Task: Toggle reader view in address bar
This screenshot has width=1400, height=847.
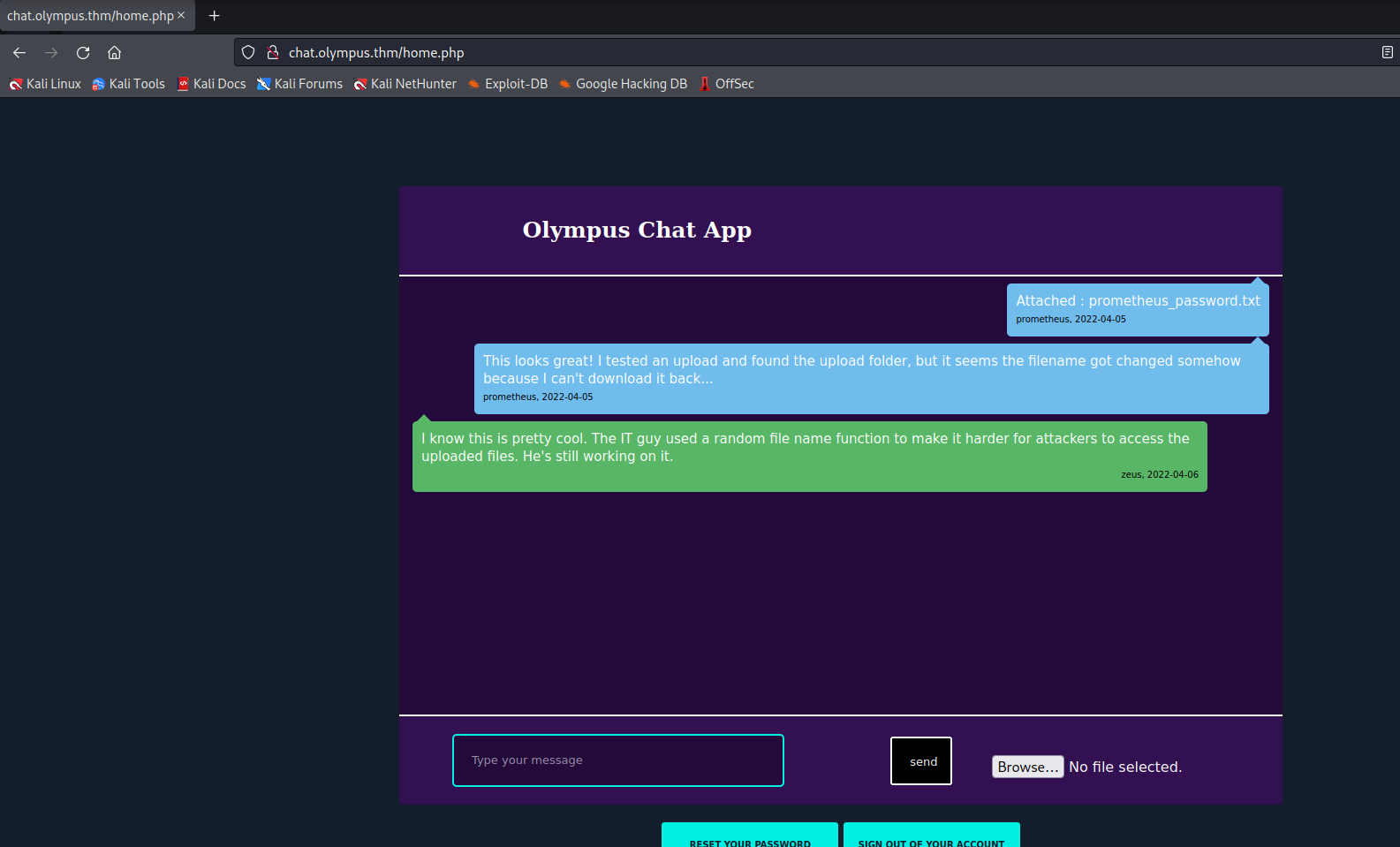Action: click(1387, 53)
